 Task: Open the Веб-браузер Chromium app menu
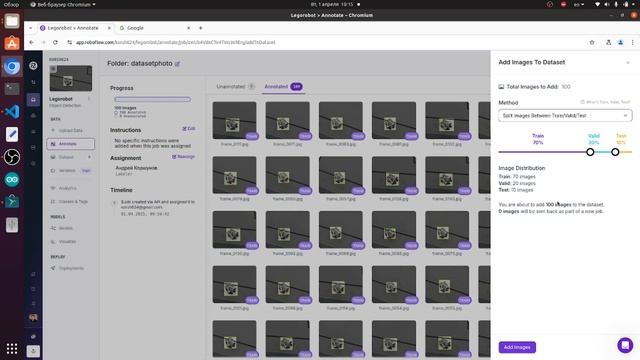click(63, 4)
